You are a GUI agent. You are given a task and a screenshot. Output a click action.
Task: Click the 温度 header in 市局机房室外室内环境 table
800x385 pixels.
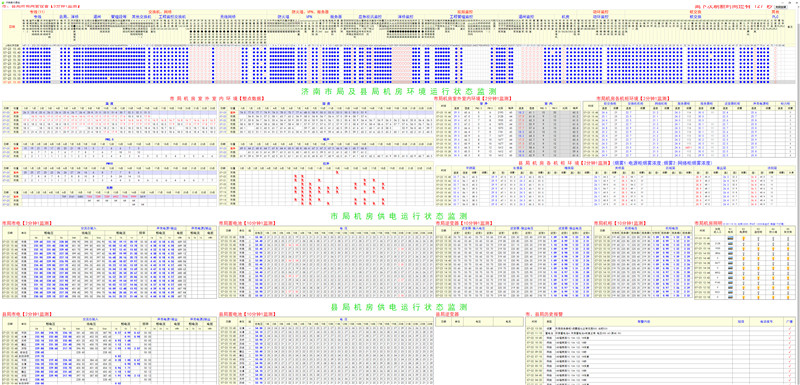[x=110, y=102]
